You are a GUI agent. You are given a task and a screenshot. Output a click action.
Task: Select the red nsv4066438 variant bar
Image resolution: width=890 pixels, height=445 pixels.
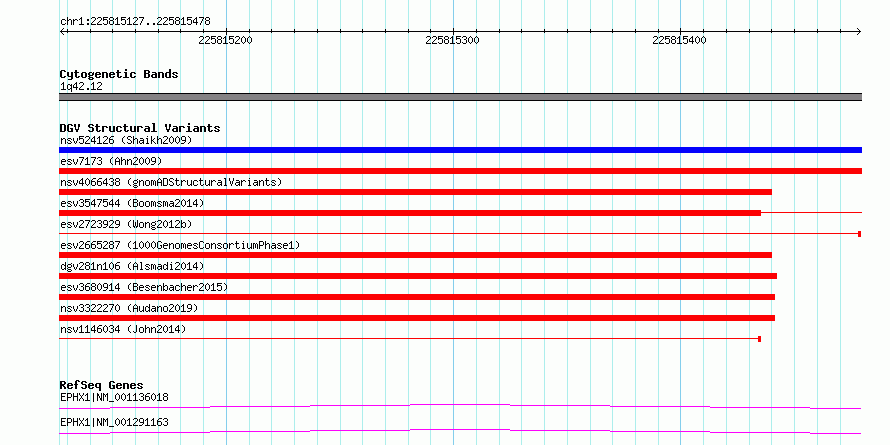[415, 192]
